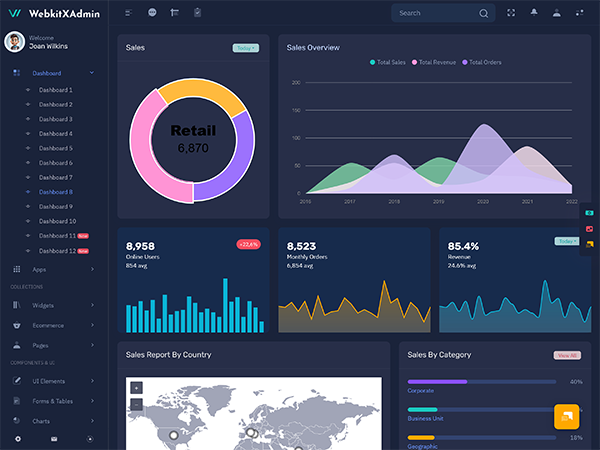Viewport: 600px width, 450px height.
Task: Open the mail icon at sidebar bottom
Action: (54, 439)
